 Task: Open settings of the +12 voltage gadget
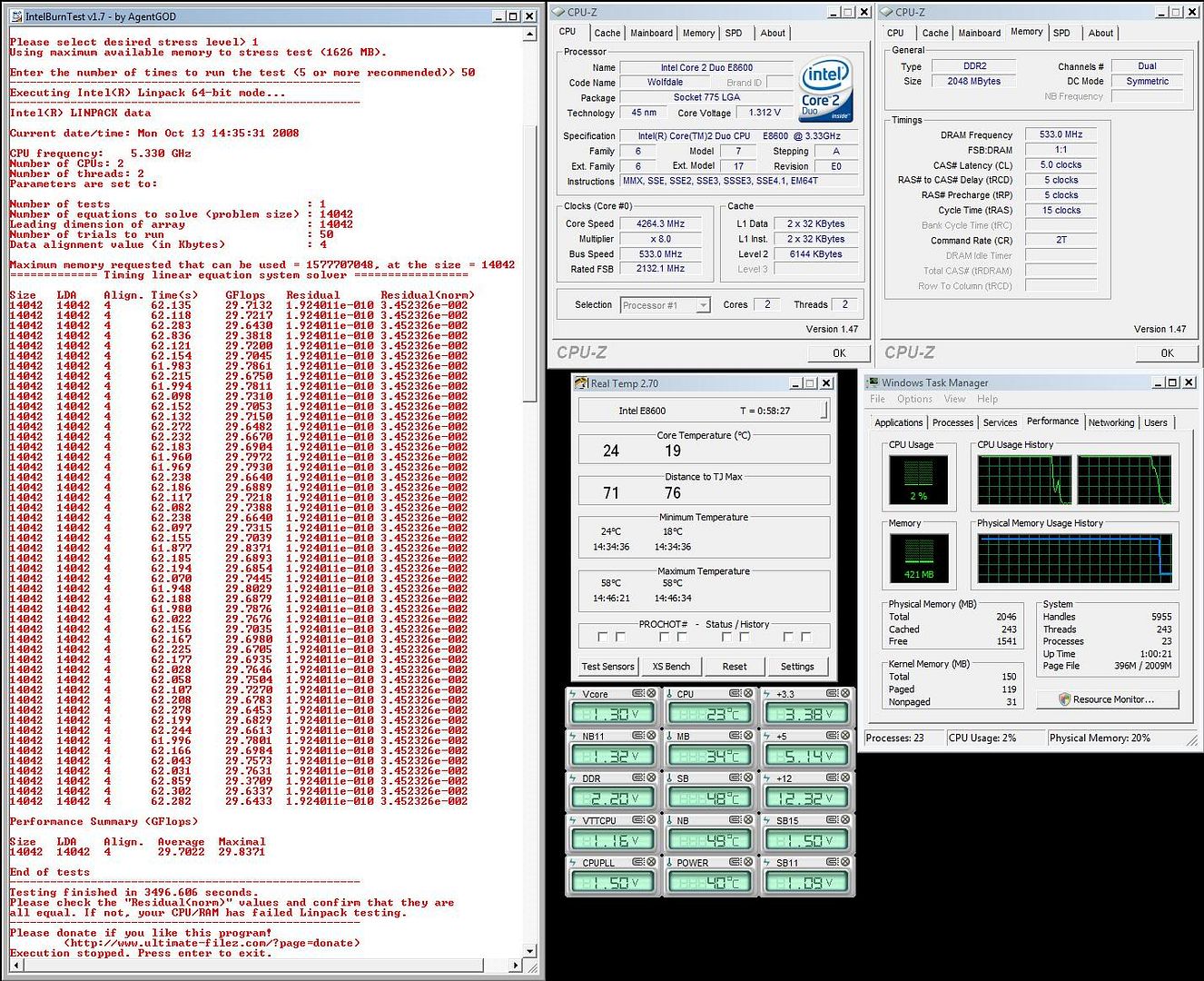[x=833, y=778]
